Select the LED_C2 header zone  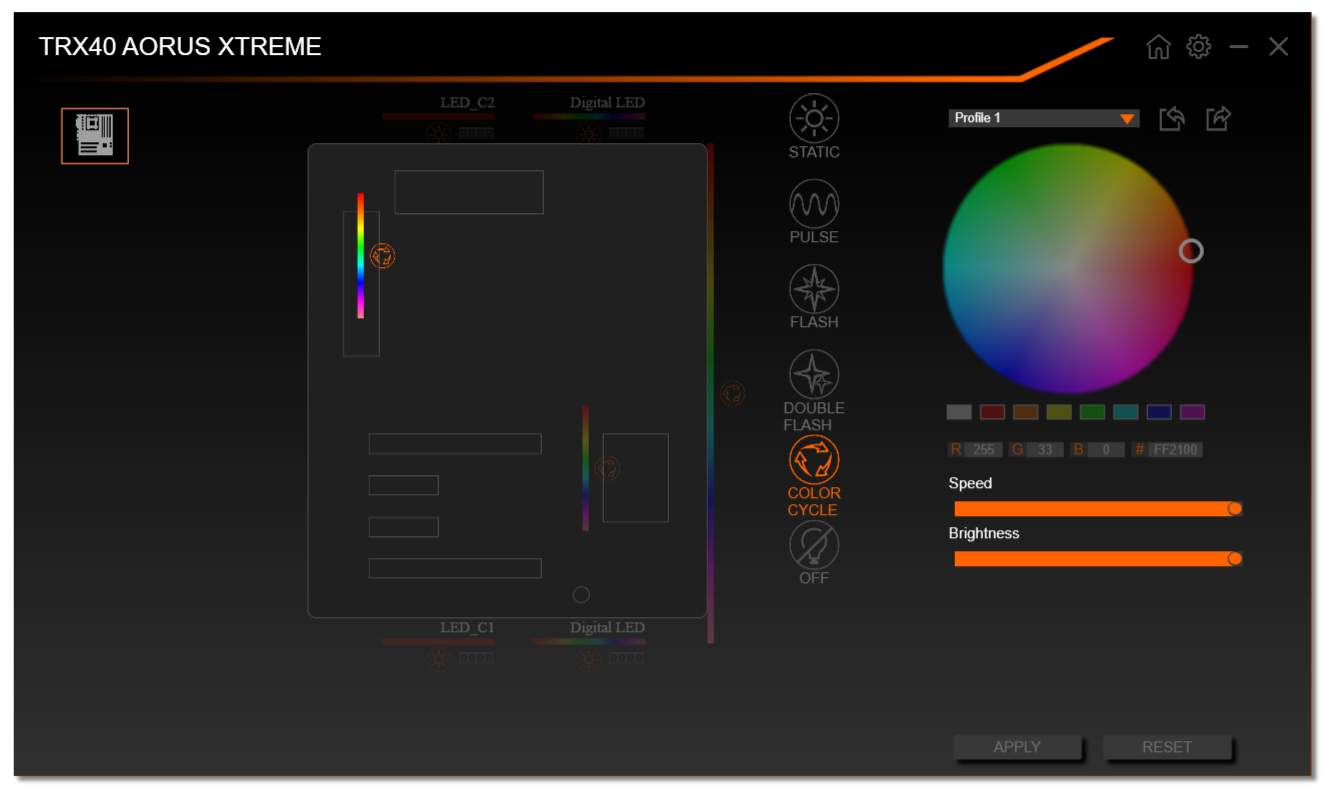439,118
